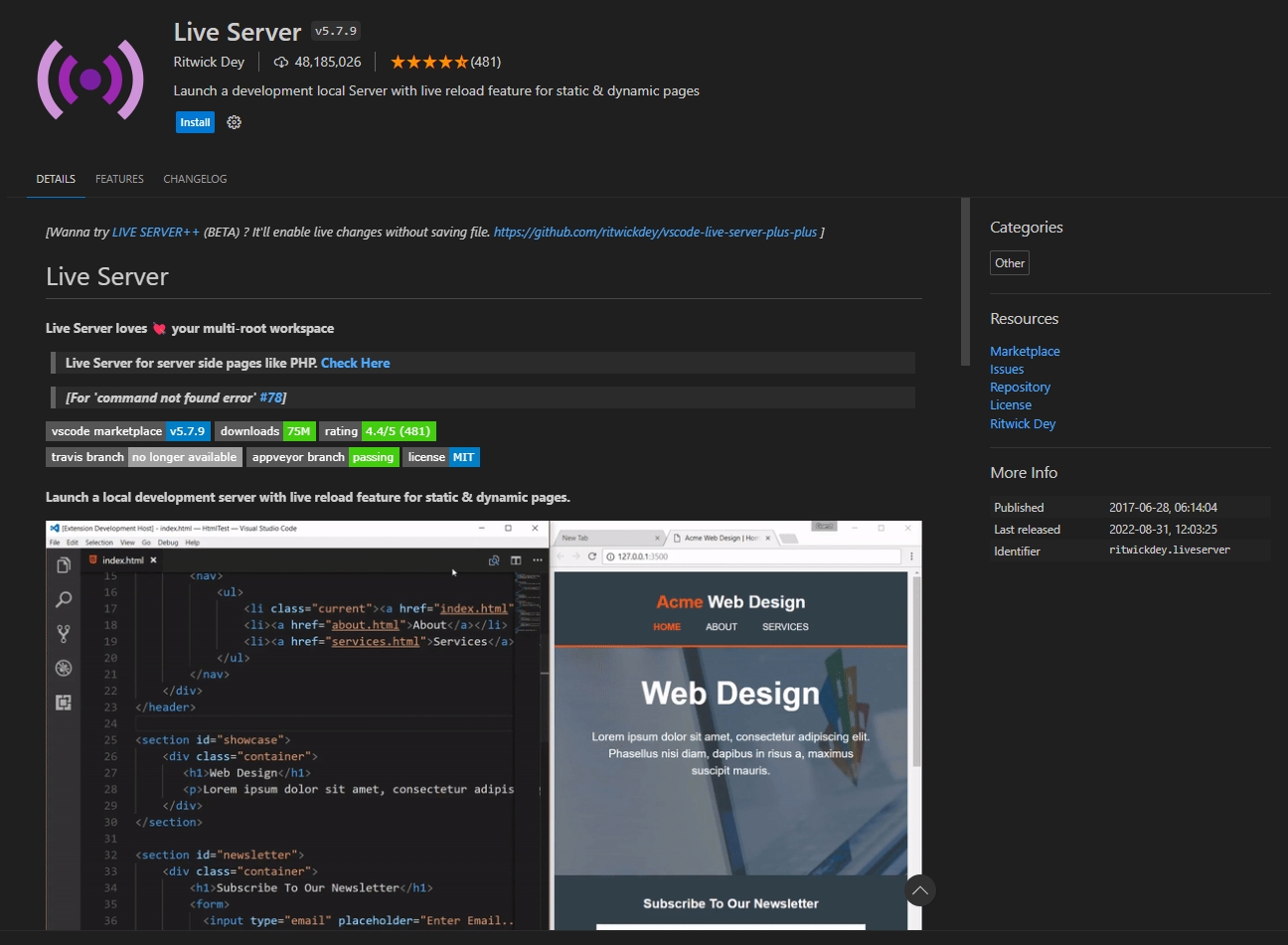
Task: Click ABOUT nav in demo webpage
Action: pyautogui.click(x=722, y=627)
